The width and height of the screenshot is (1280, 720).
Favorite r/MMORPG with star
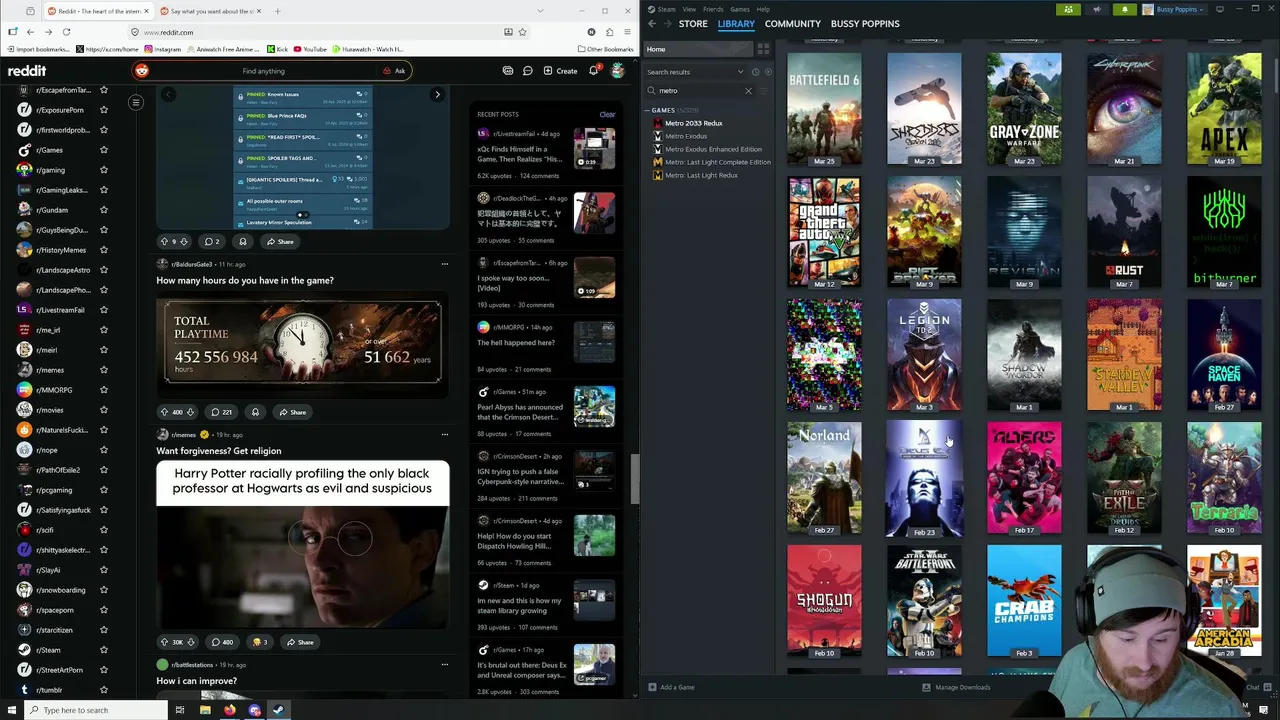tap(104, 390)
